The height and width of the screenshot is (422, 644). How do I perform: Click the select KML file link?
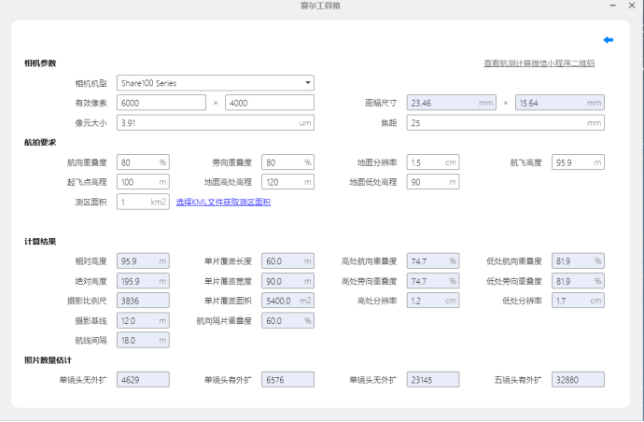[223, 202]
